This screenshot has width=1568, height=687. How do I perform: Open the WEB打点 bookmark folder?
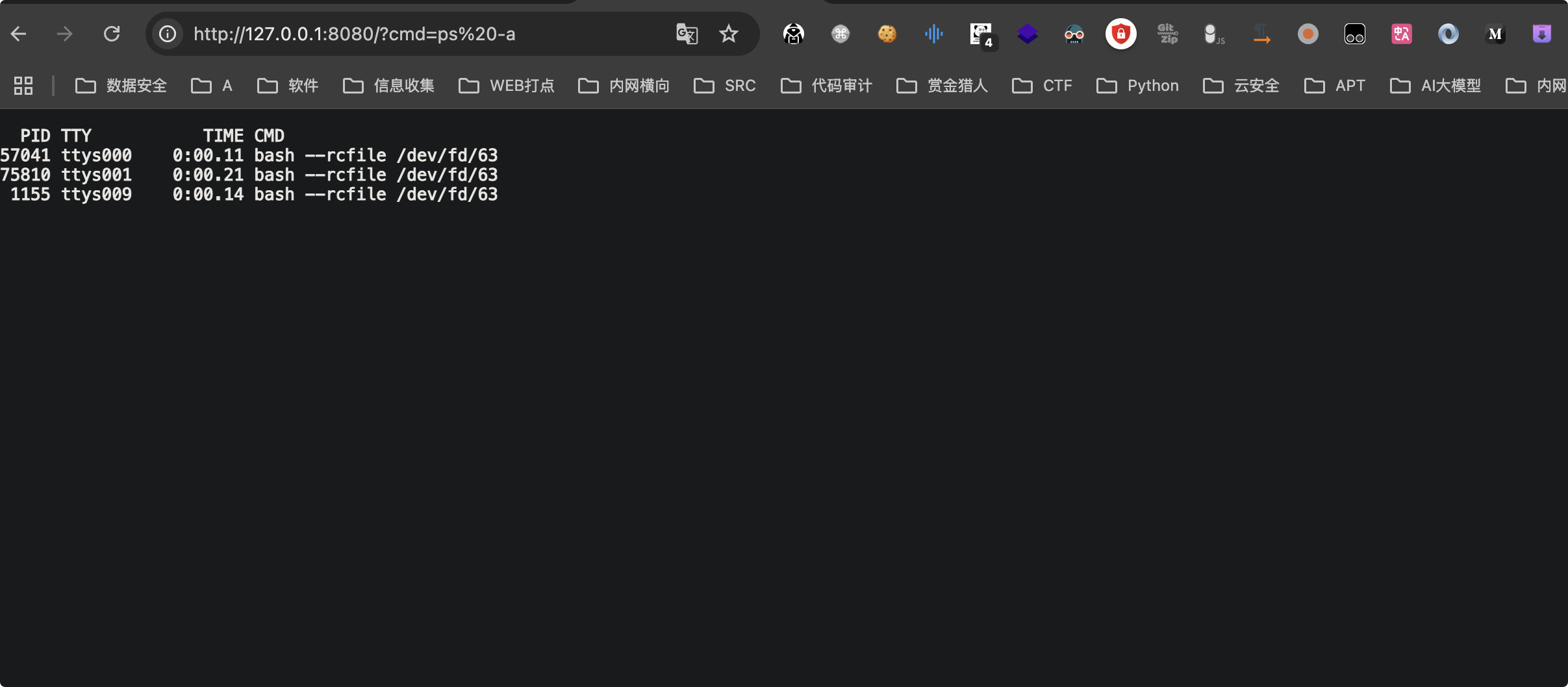pos(507,86)
